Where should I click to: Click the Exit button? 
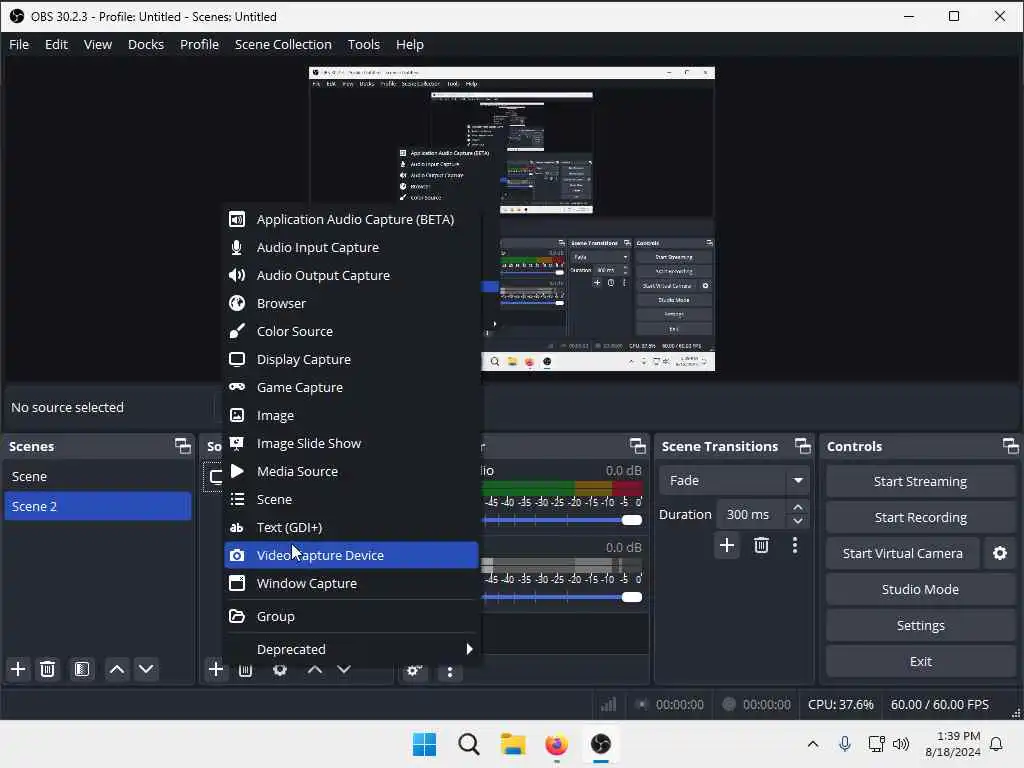coord(920,662)
